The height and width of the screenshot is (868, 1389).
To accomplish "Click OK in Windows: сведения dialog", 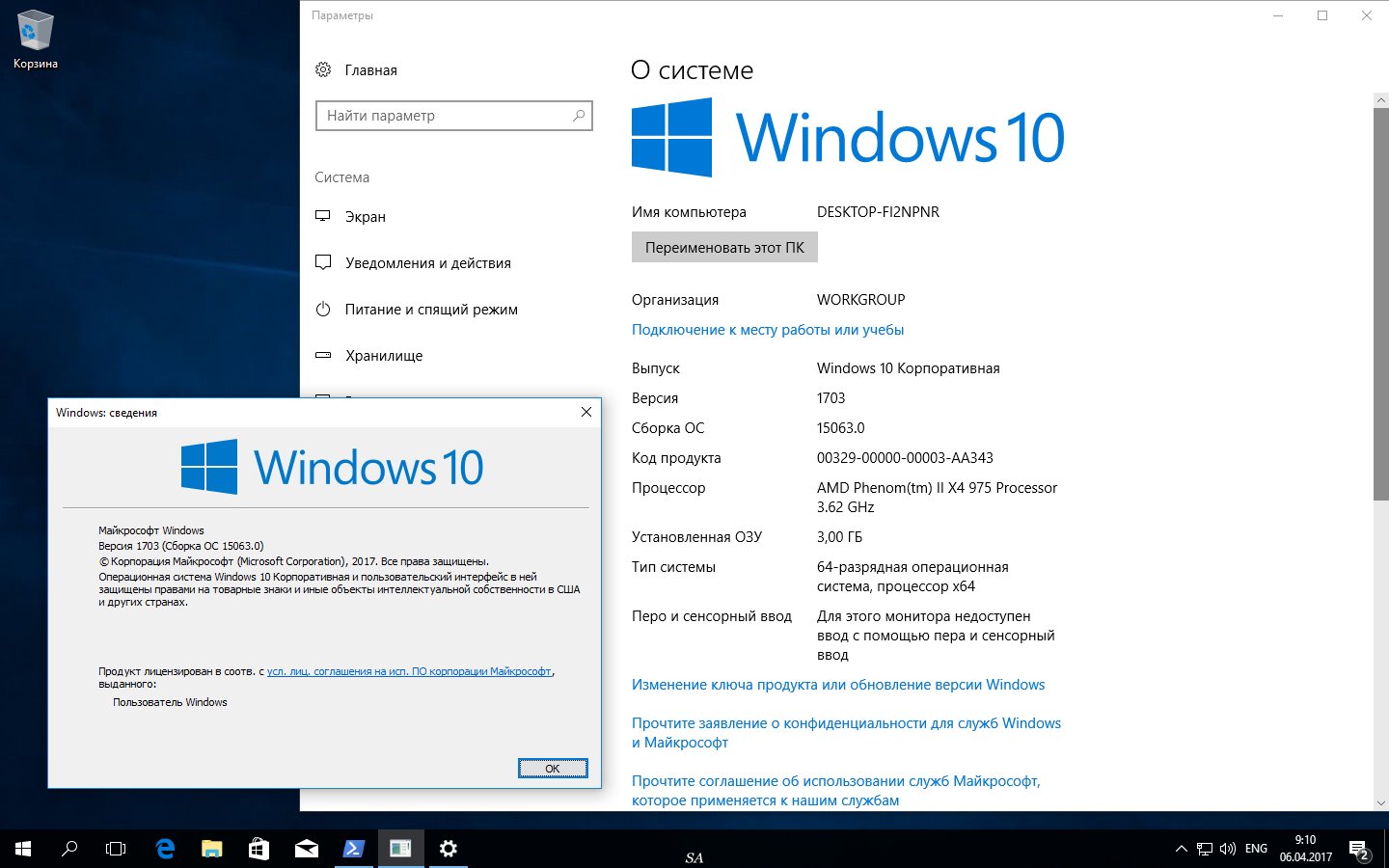I will [x=553, y=768].
